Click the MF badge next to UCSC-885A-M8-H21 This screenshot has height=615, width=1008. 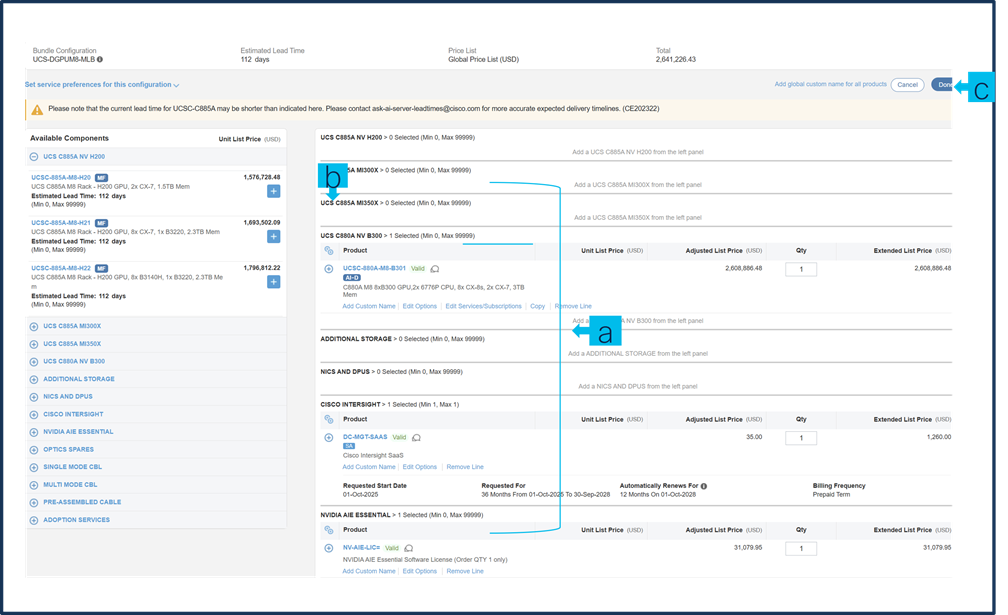pyautogui.click(x=102, y=223)
